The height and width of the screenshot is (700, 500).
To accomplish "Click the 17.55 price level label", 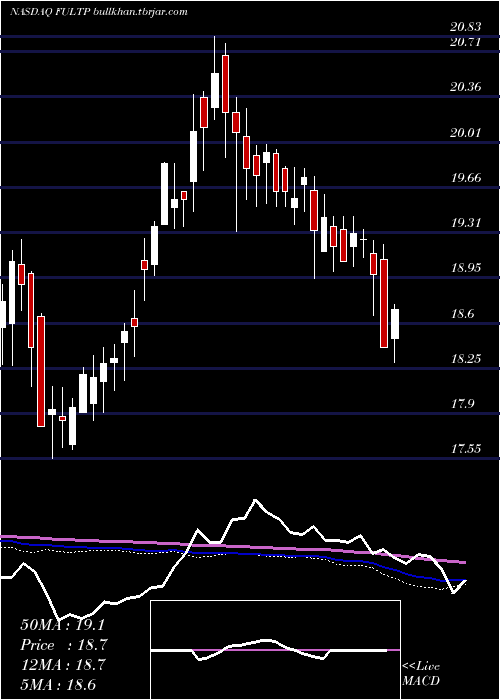I will (x=466, y=449).
